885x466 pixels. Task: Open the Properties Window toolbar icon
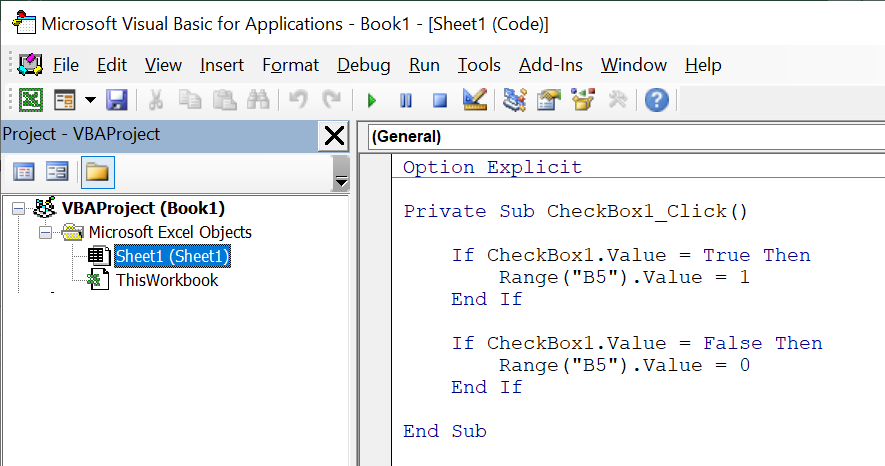[x=549, y=100]
